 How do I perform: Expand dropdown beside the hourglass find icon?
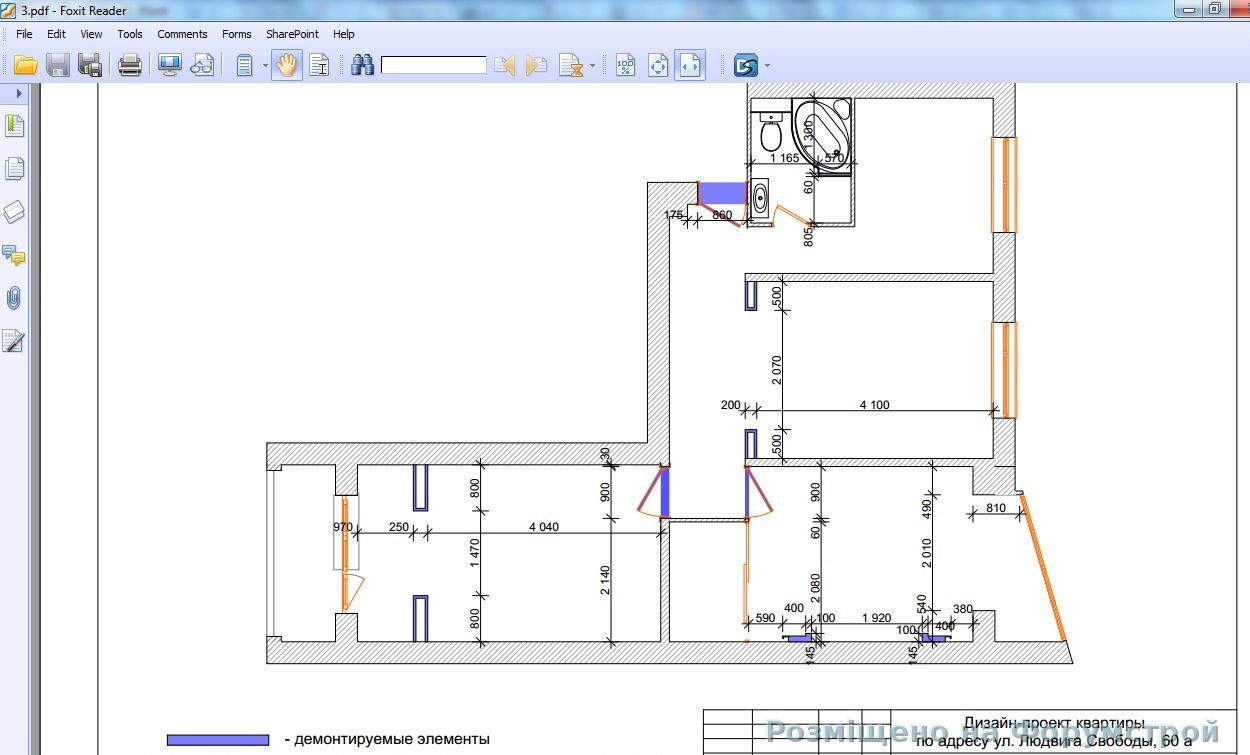pyautogui.click(x=592, y=66)
